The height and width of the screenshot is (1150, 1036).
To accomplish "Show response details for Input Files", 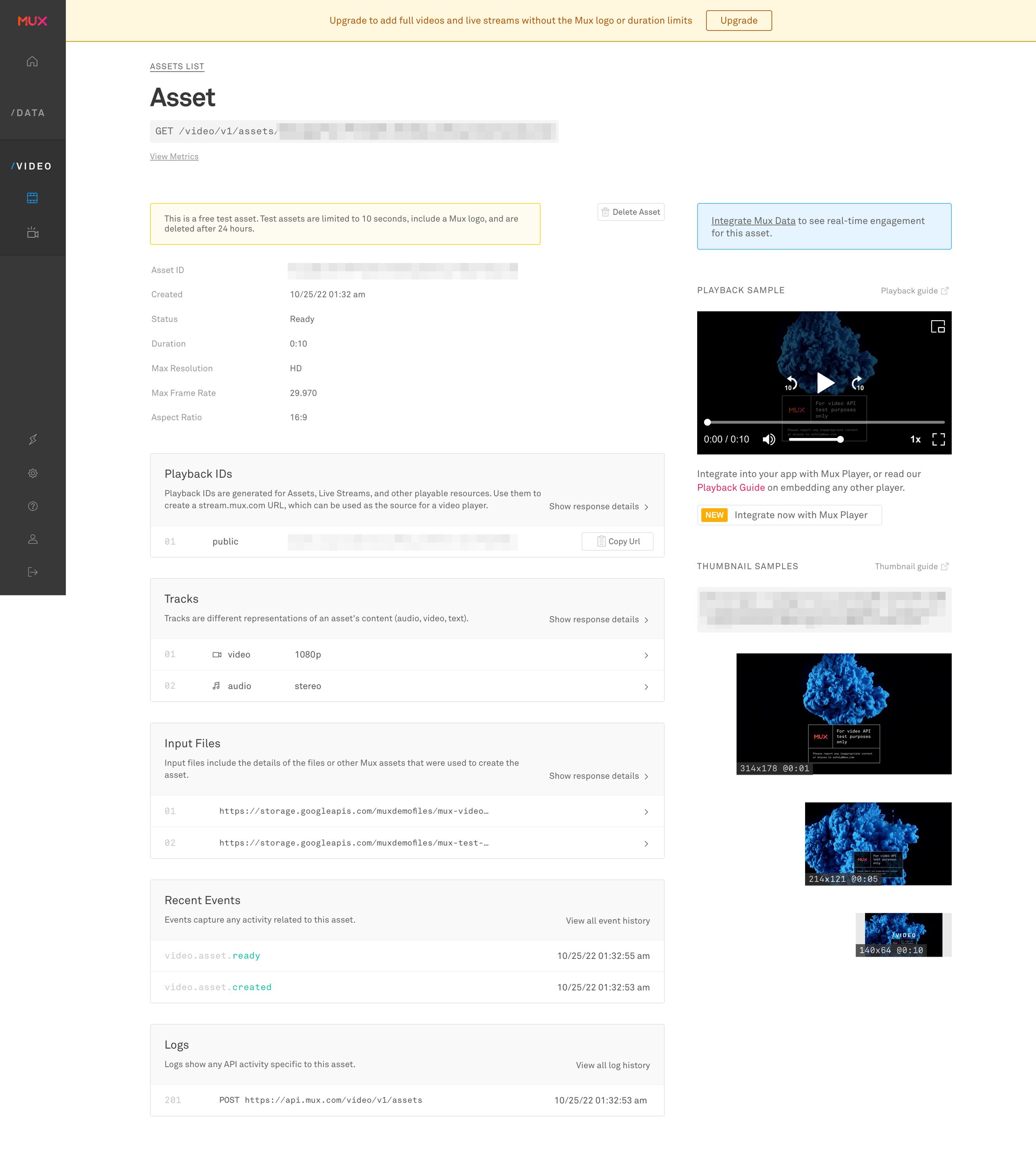I will pos(599,776).
